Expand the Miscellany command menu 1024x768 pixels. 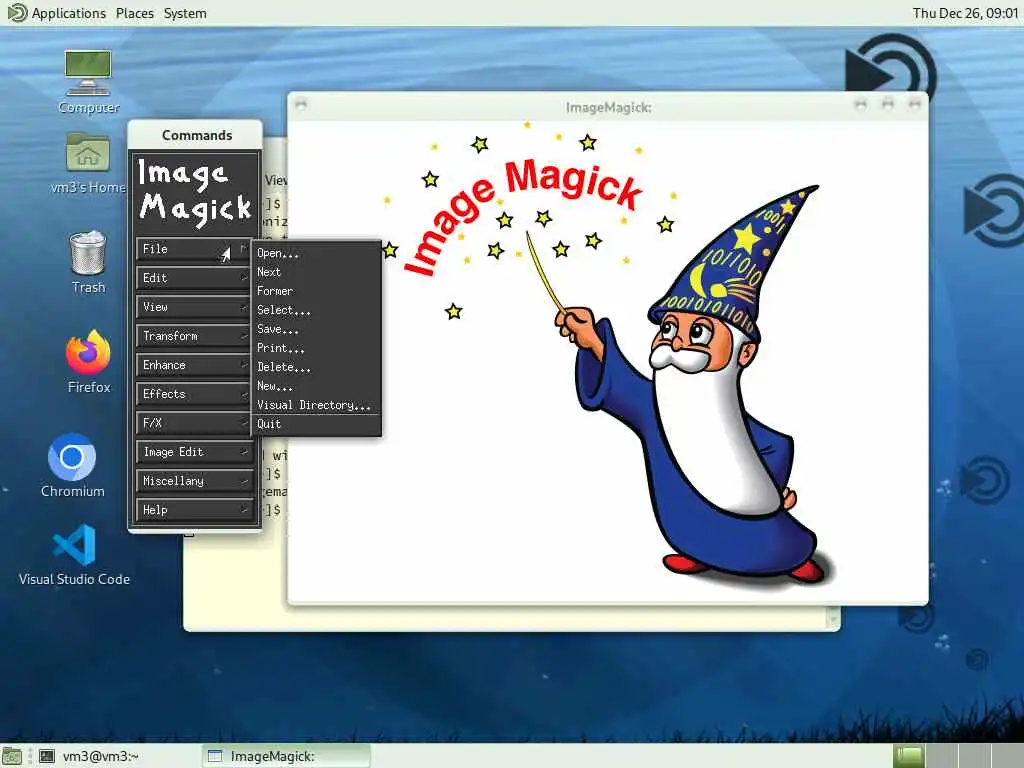(x=194, y=481)
